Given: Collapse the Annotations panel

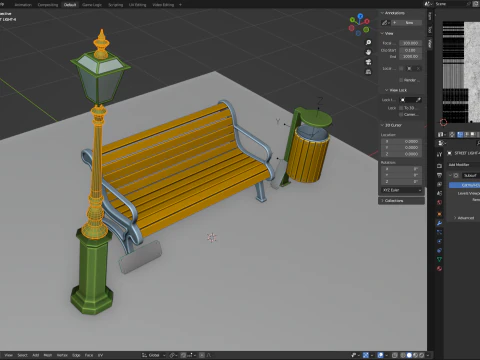Looking at the screenshot, I should pyautogui.click(x=382, y=13).
